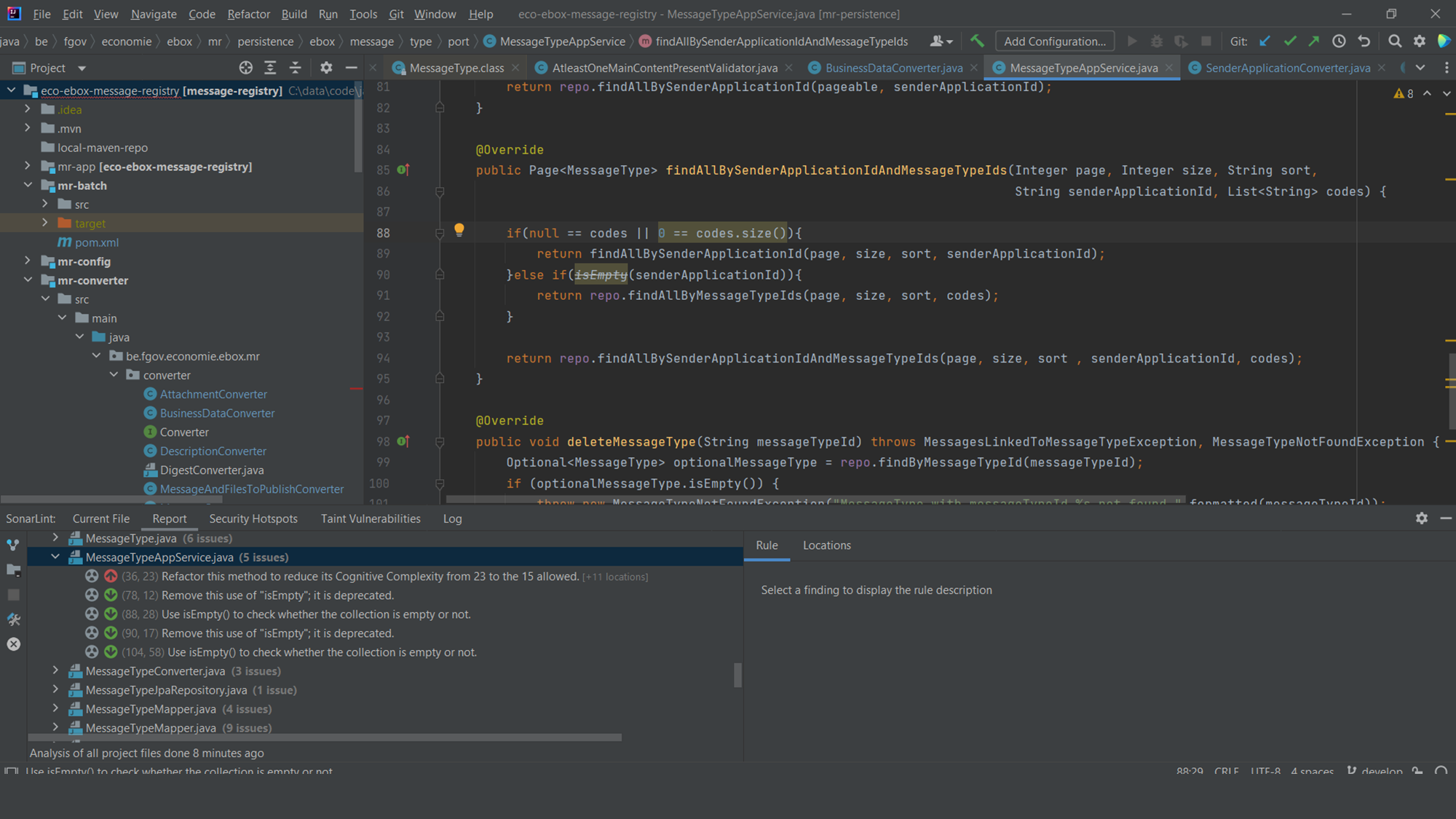Click the intention lightbulb on line 88
This screenshot has height=819, width=1456.
[459, 230]
